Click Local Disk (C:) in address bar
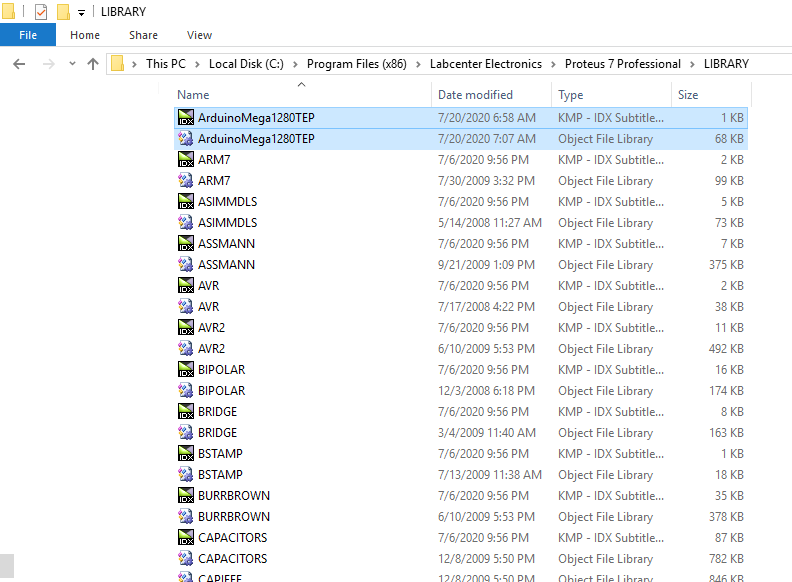The image size is (792, 582). [x=246, y=64]
